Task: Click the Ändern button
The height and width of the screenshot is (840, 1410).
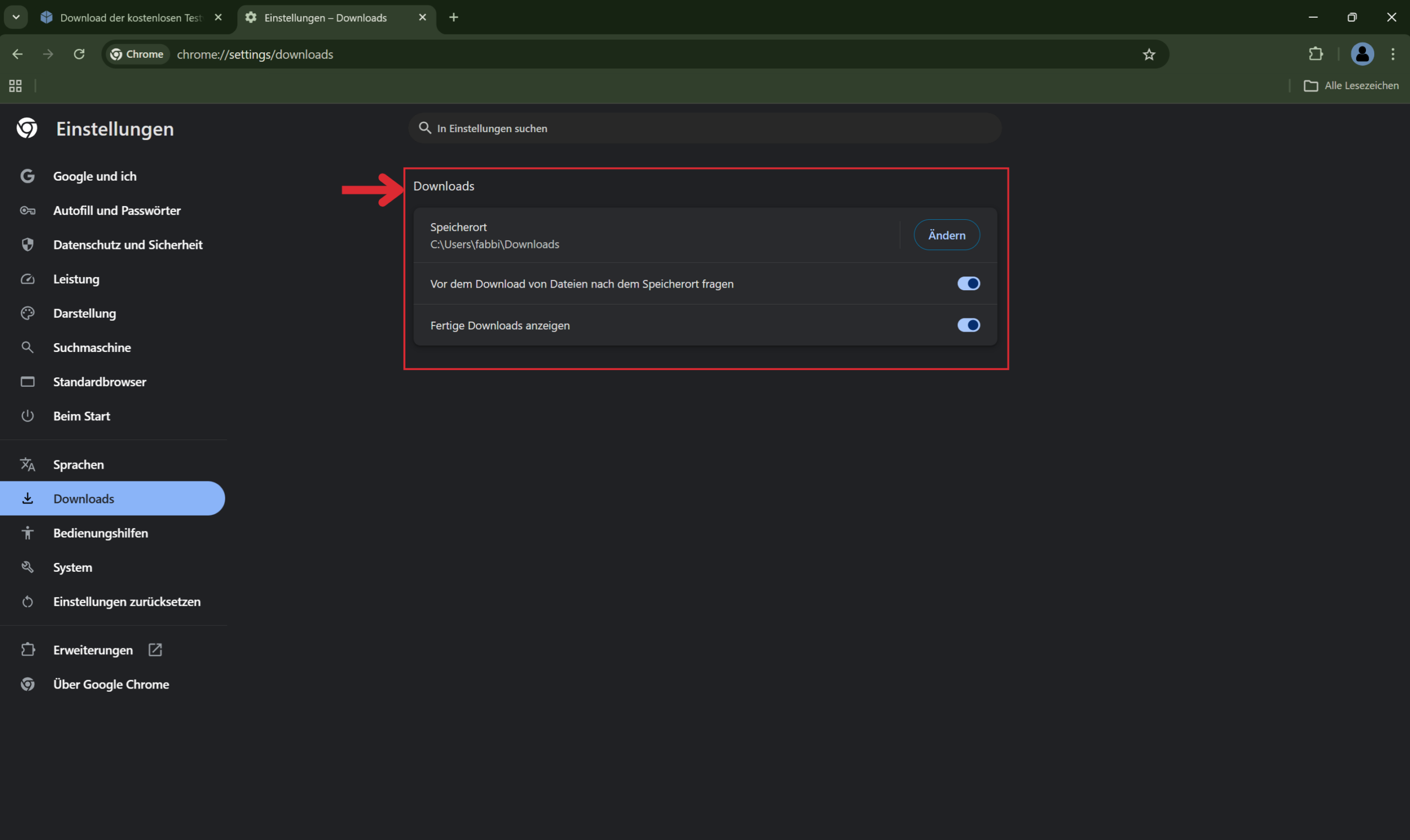Action: [947, 235]
